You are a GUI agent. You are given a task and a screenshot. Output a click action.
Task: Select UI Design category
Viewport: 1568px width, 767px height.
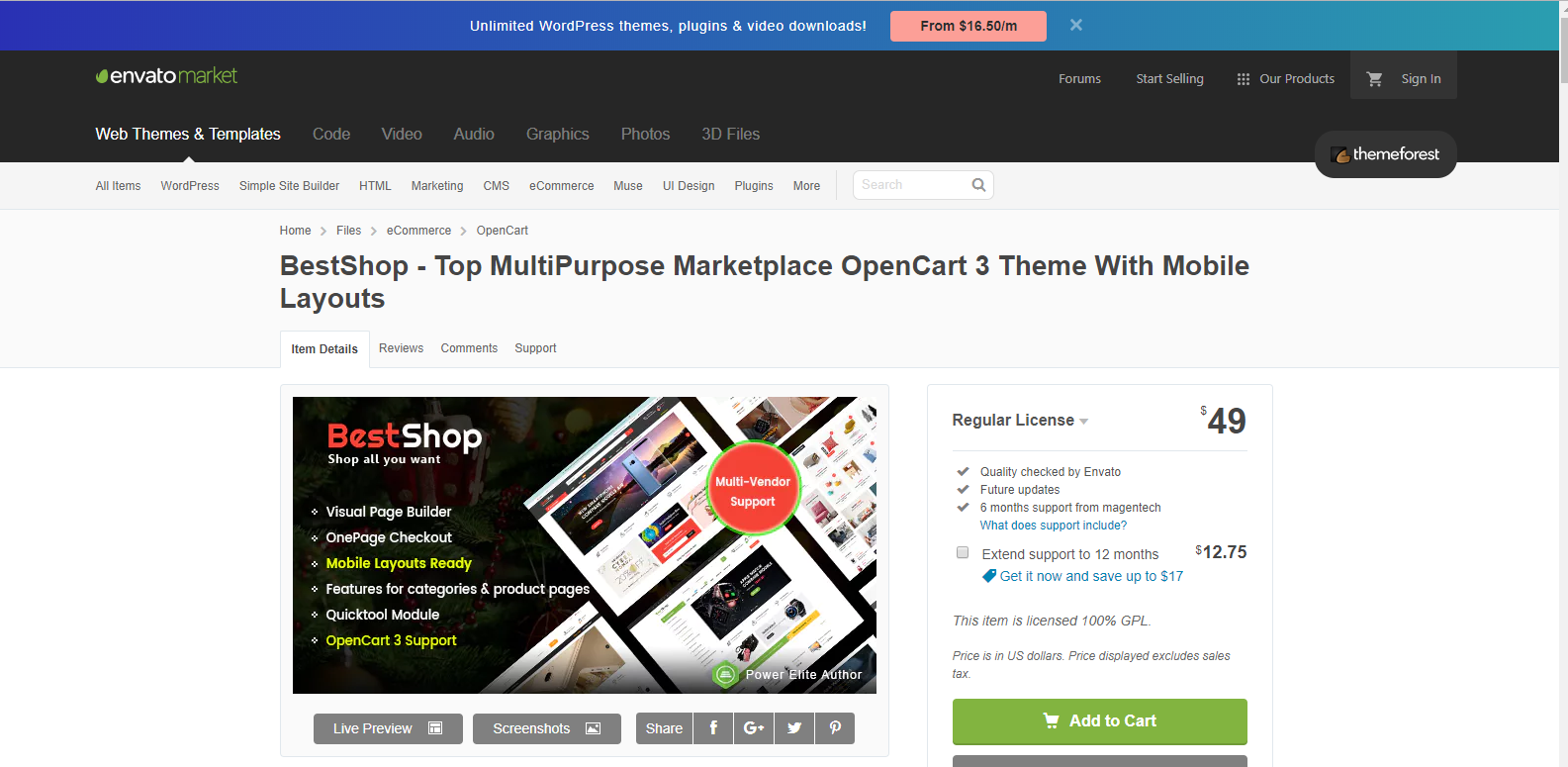coord(689,186)
